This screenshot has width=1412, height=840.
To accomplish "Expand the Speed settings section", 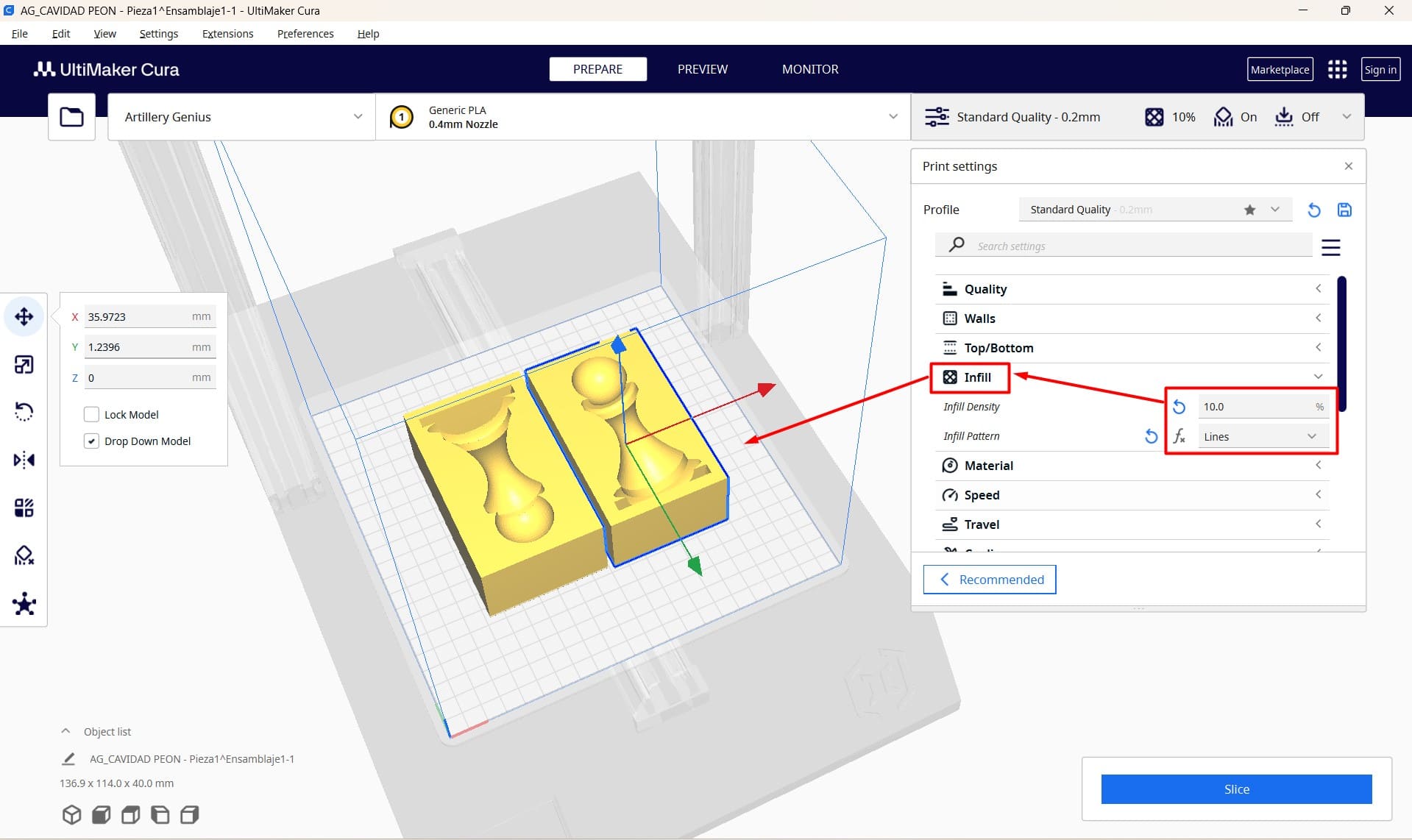I will pos(1132,495).
